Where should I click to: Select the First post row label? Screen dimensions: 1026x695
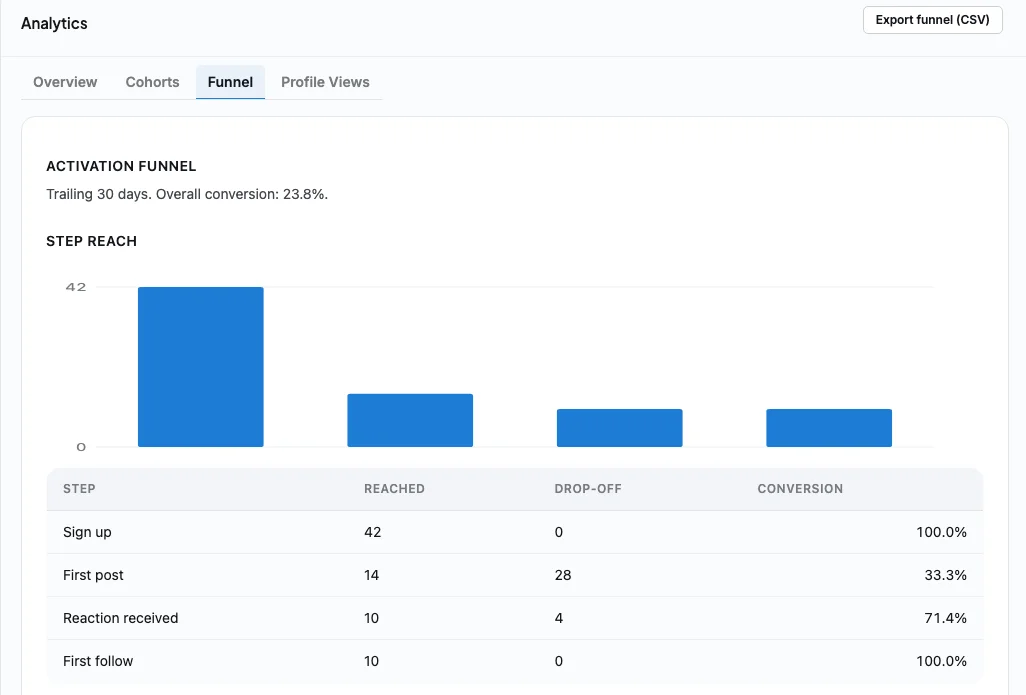93,575
